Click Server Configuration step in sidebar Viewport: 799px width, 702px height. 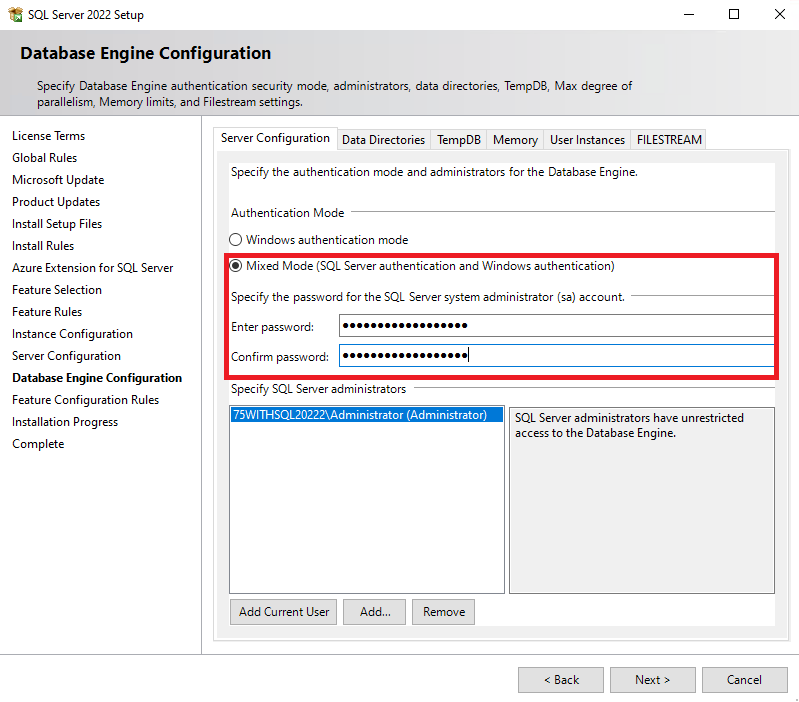[x=66, y=356]
